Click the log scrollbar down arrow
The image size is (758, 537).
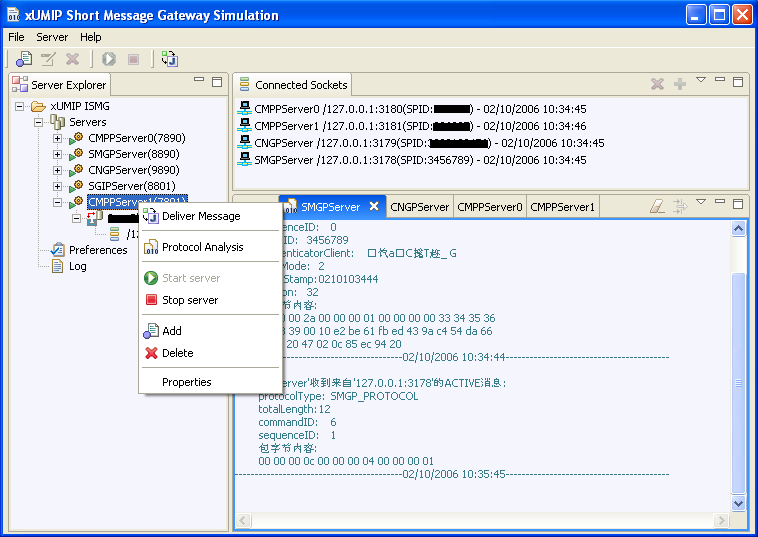pyautogui.click(x=738, y=503)
